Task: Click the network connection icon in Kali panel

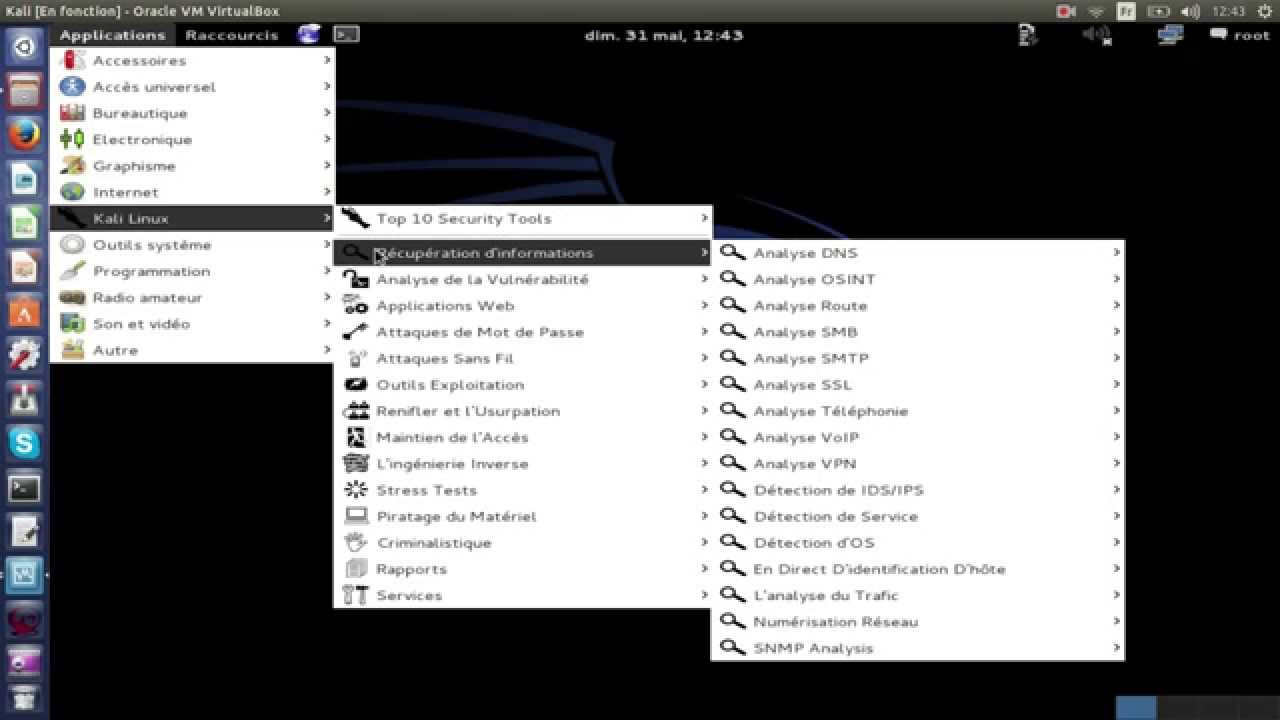Action: [1170, 35]
